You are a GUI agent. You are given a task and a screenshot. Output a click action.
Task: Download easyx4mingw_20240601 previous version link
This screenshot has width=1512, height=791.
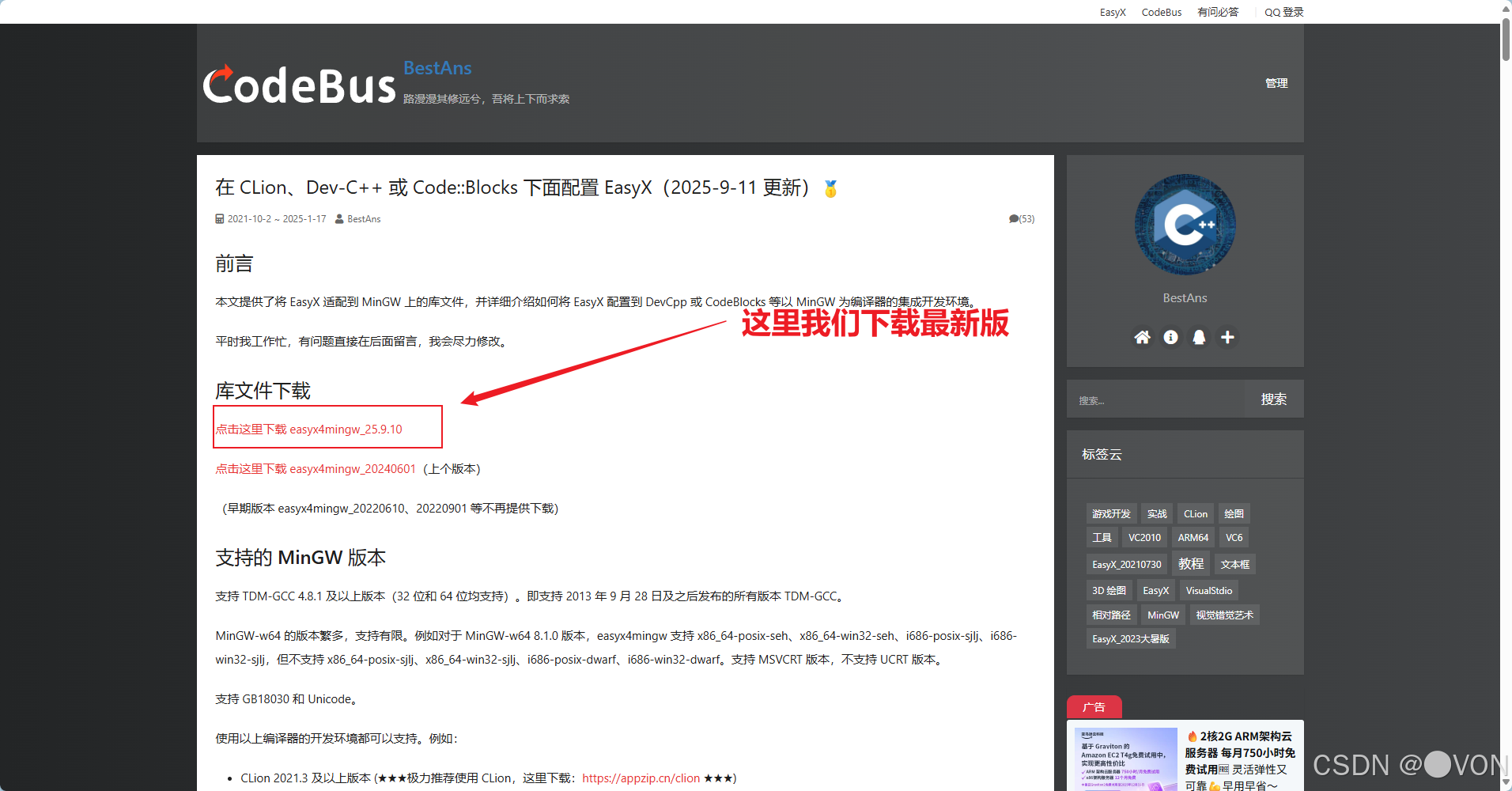[x=316, y=469]
